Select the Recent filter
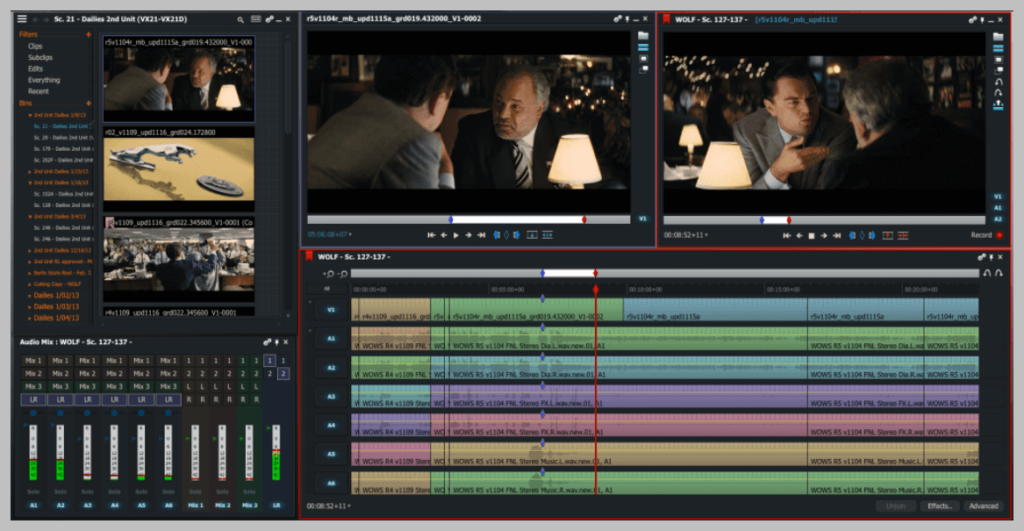 [x=38, y=91]
